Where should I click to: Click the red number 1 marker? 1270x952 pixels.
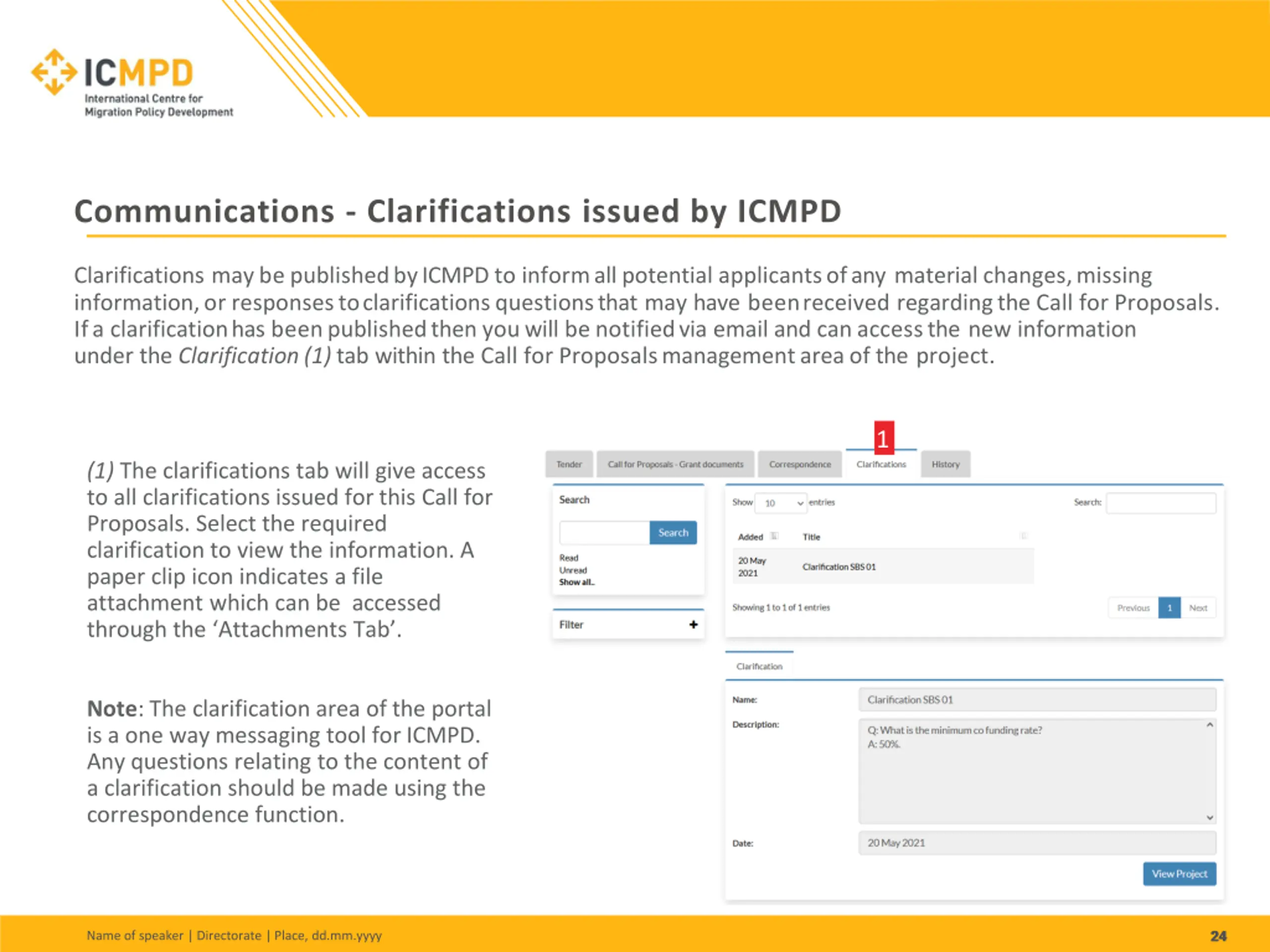pyautogui.click(x=884, y=438)
